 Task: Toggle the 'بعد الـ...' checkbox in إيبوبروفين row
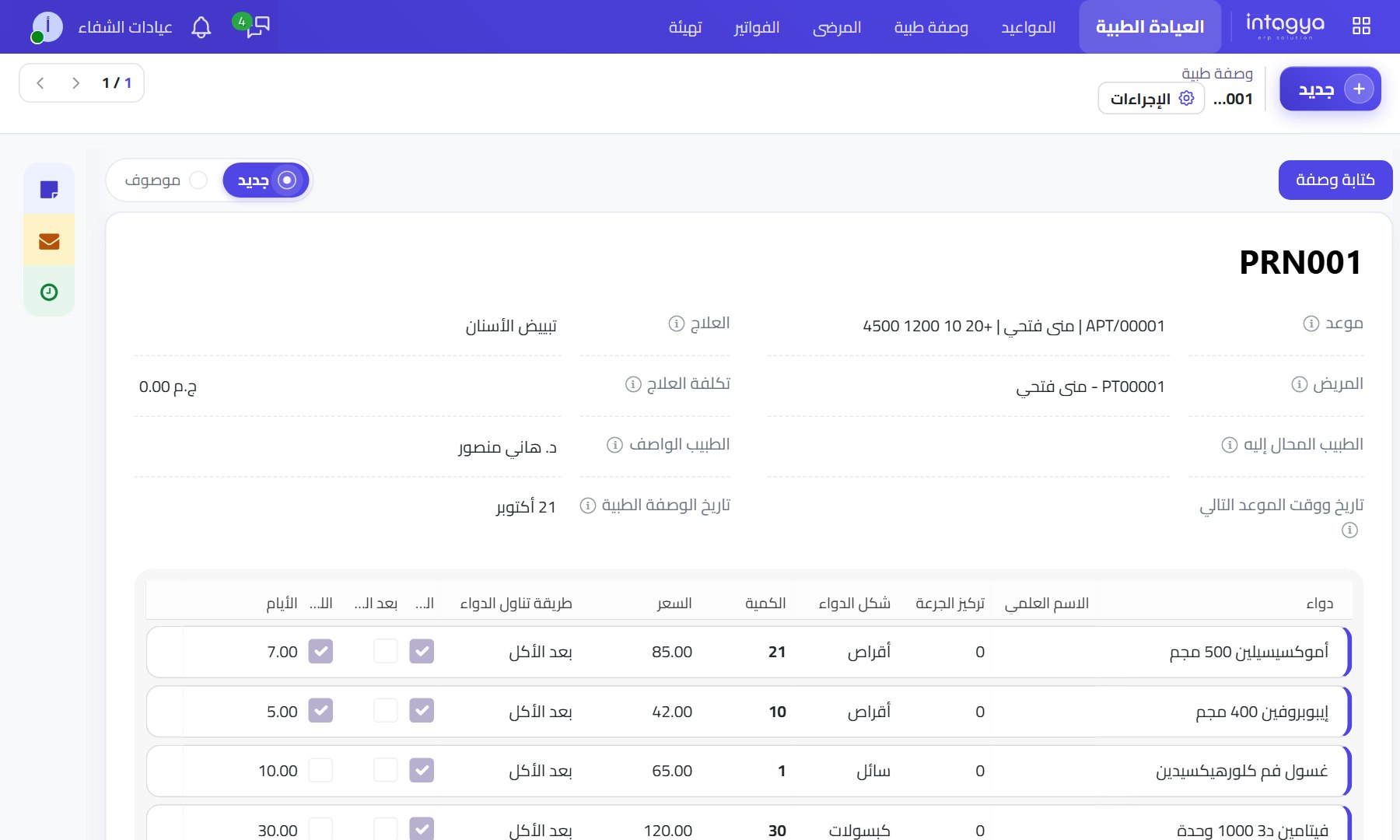click(x=386, y=710)
